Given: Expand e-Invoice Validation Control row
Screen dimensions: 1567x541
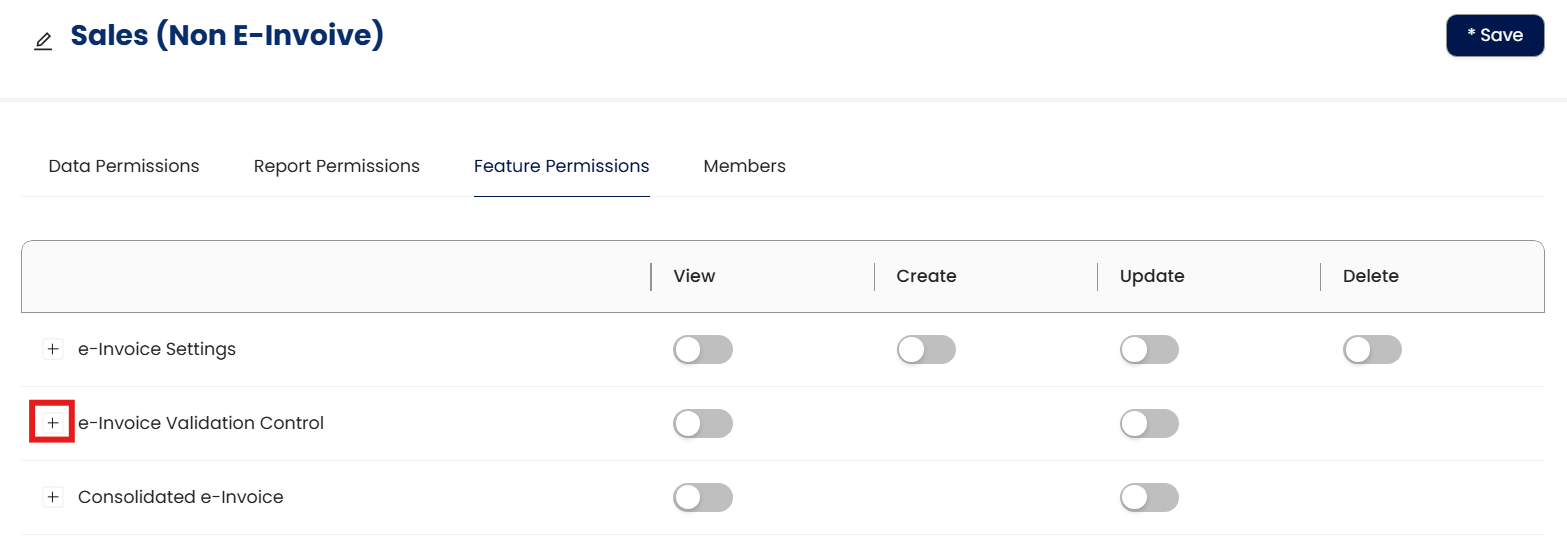Looking at the screenshot, I should pos(53,423).
